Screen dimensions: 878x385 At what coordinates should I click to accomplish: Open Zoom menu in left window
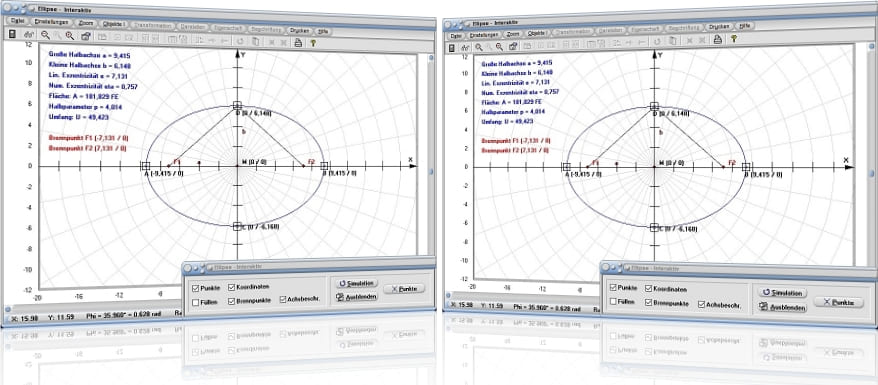pyautogui.click(x=86, y=24)
